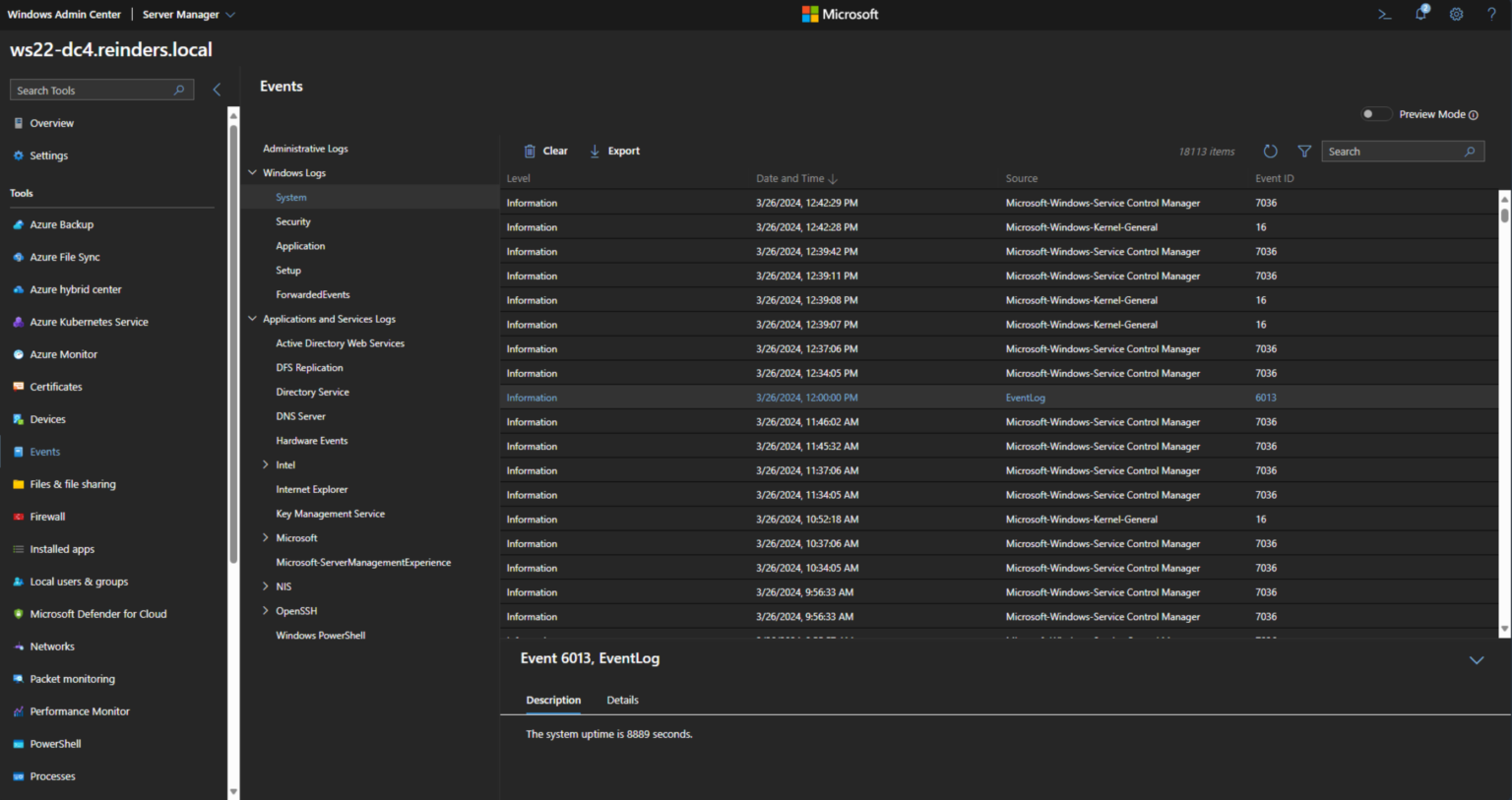Open the filter options for events

pos(1304,151)
